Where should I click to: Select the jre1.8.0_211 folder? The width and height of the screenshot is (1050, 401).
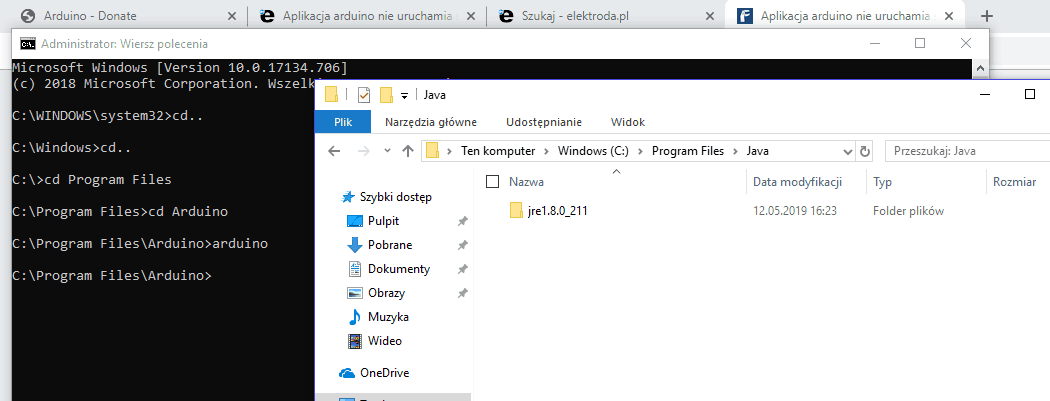558,211
